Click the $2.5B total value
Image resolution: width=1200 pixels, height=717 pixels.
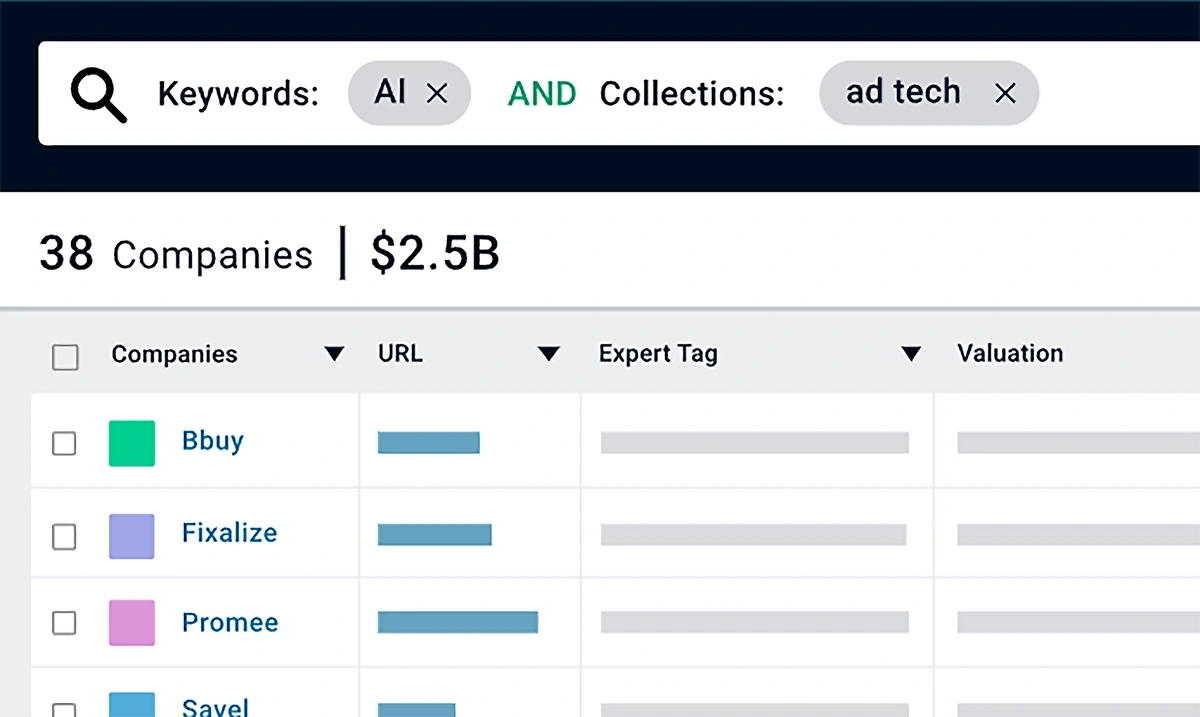point(435,254)
